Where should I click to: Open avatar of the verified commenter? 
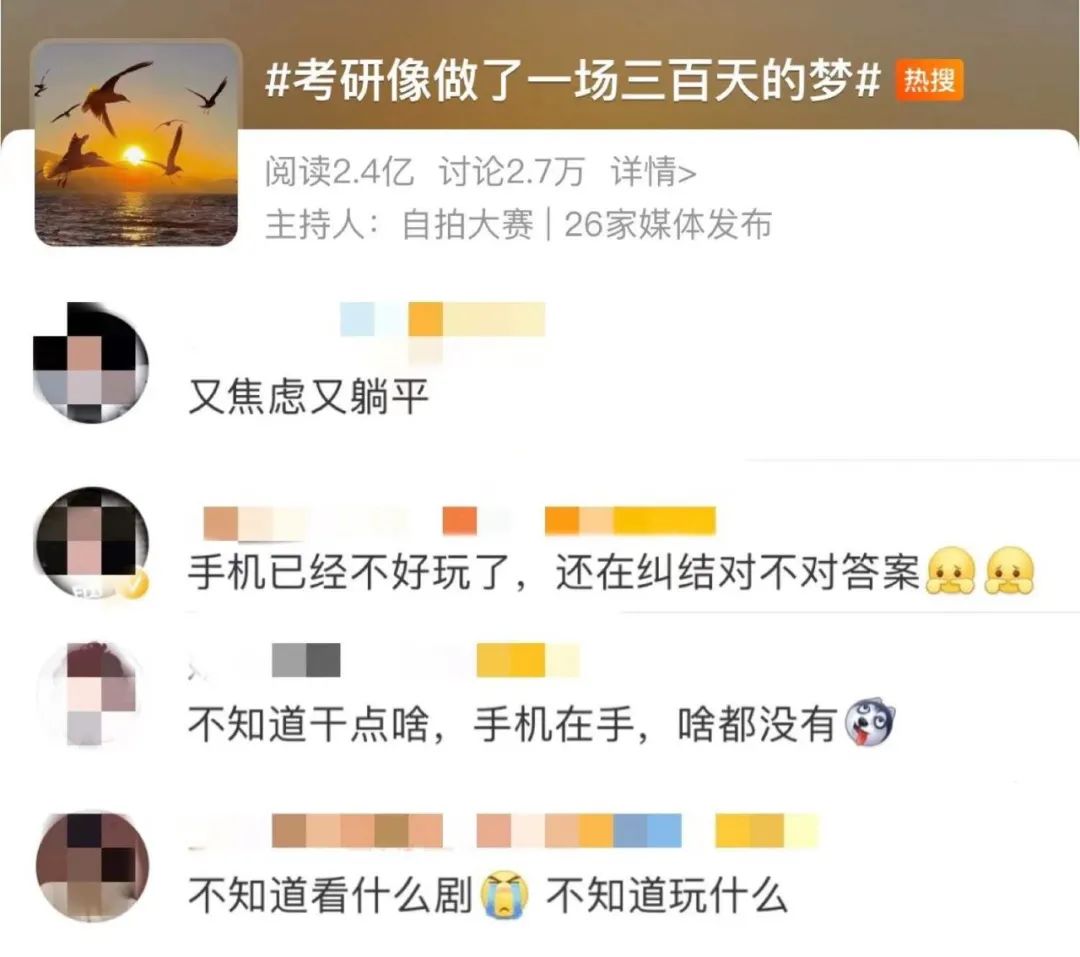click(x=92, y=542)
